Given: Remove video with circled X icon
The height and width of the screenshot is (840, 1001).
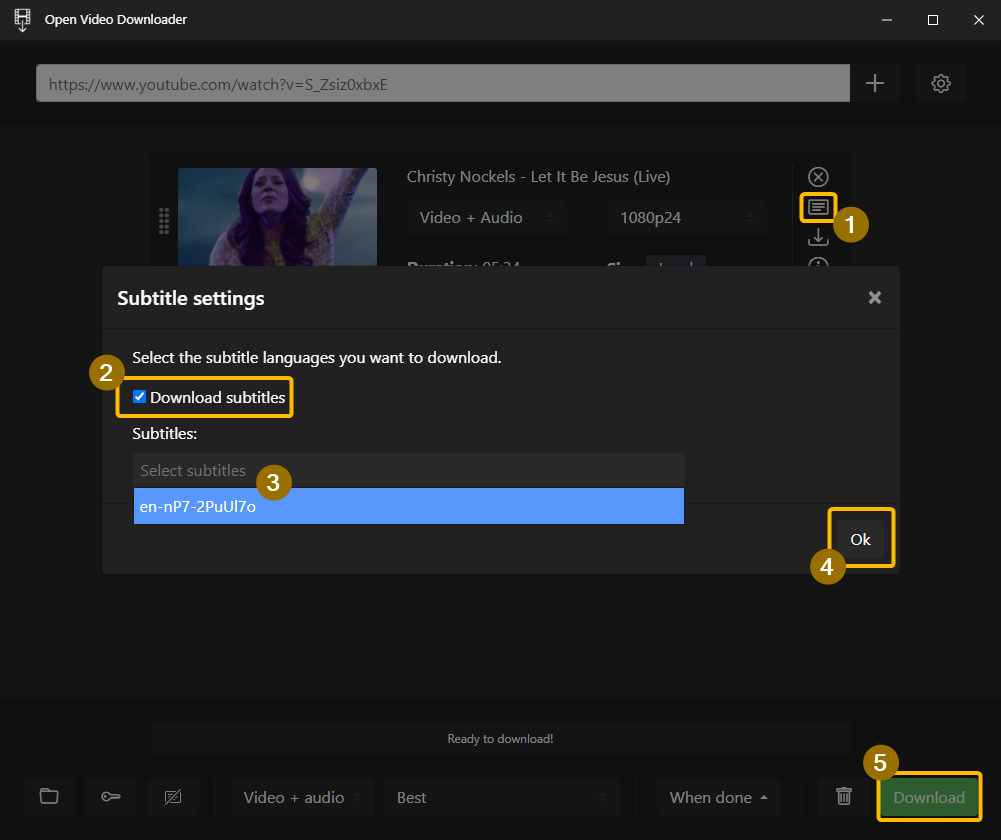Looking at the screenshot, I should pos(818,177).
